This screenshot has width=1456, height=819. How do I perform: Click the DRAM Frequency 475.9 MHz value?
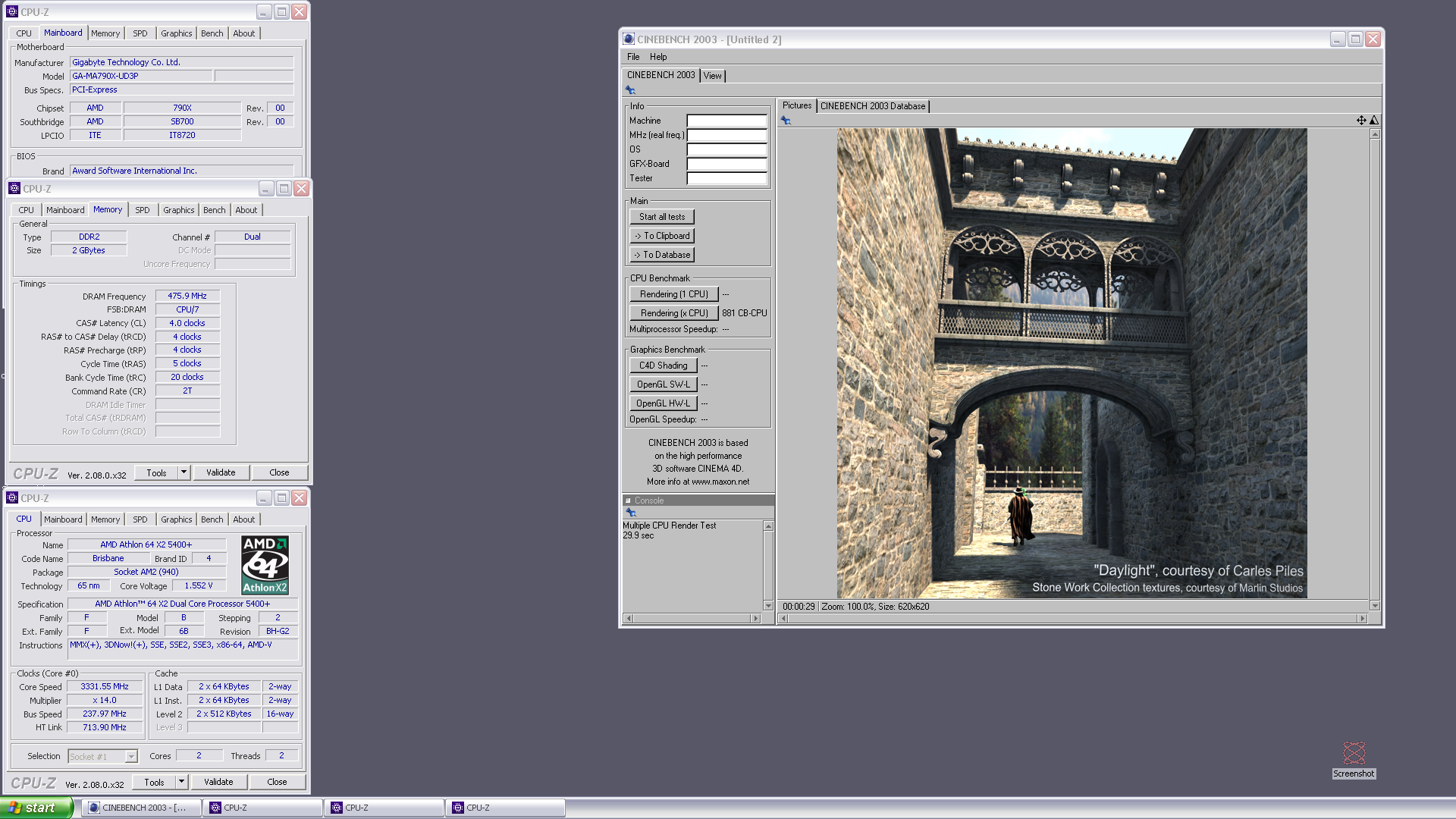[x=187, y=296]
